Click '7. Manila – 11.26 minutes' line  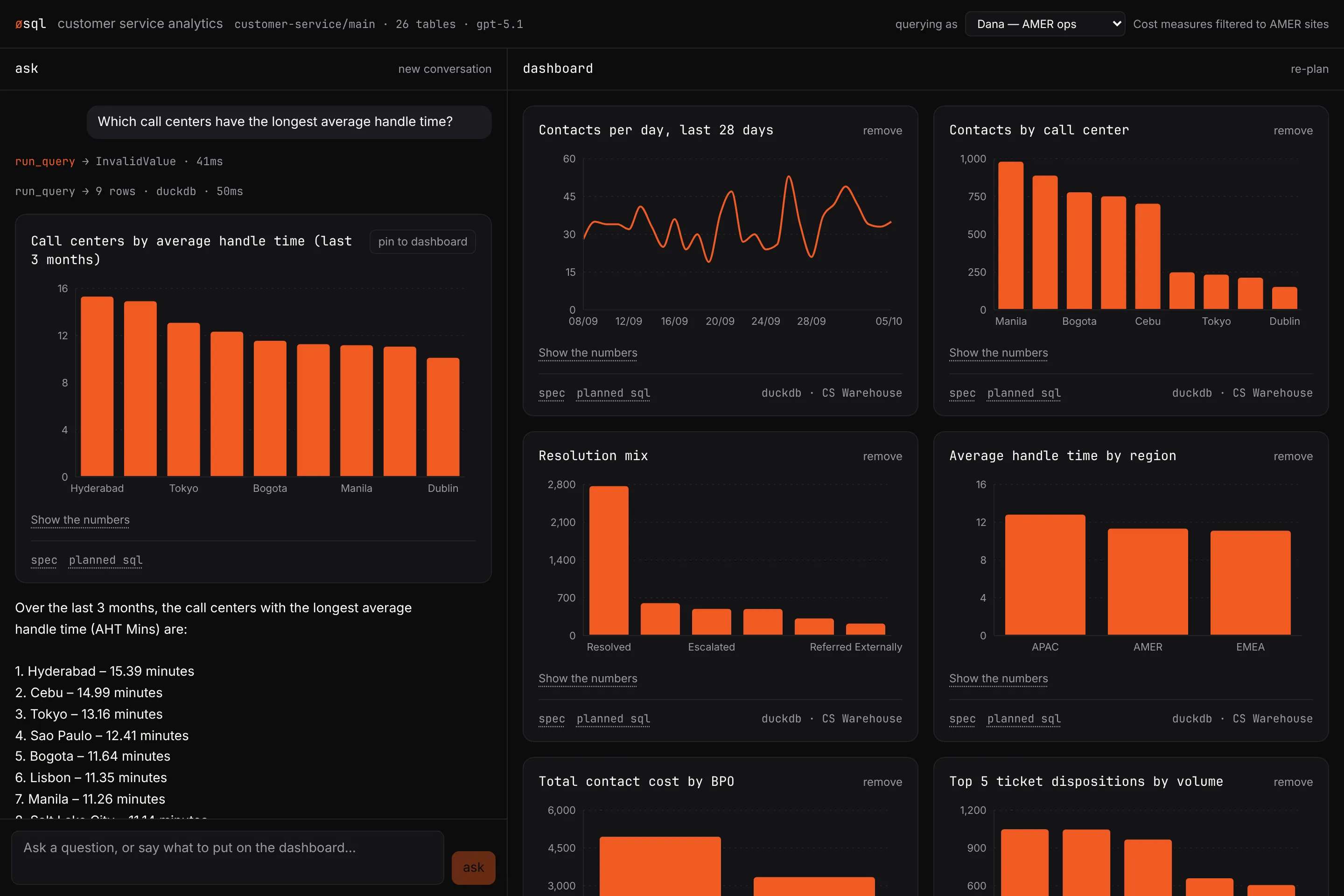(x=90, y=799)
